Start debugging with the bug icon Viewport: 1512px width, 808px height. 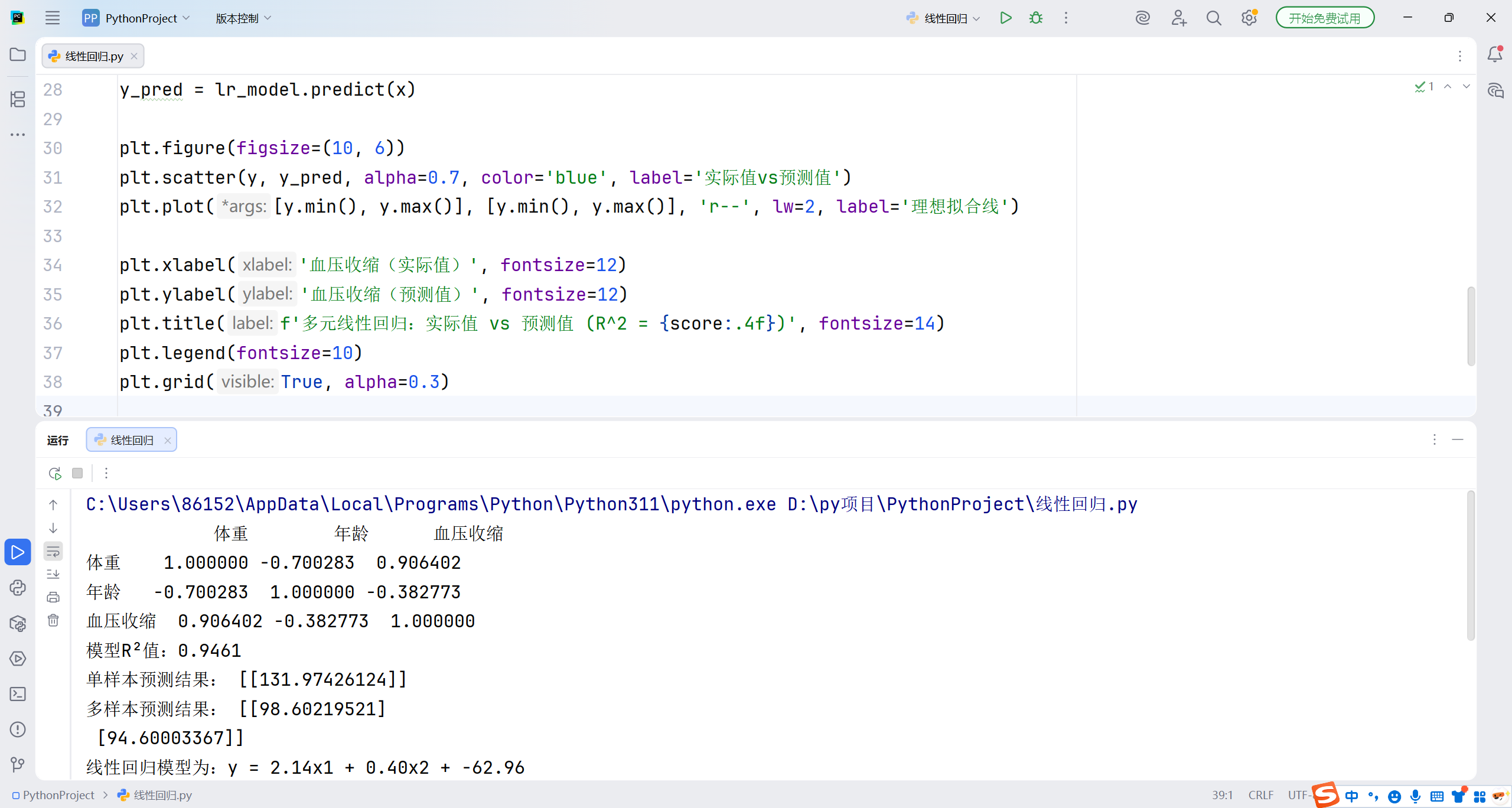1036,18
